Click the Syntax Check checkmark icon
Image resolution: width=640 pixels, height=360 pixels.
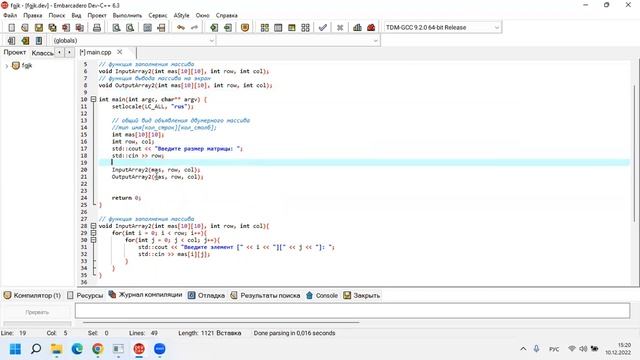point(323,27)
